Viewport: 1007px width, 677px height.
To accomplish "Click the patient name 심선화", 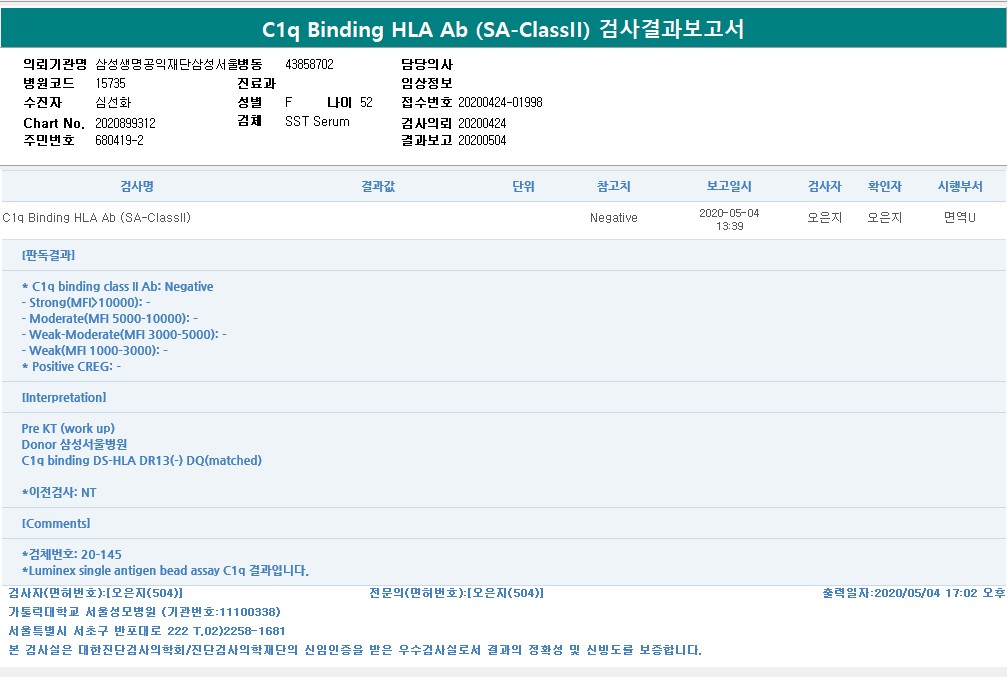I will [113, 103].
